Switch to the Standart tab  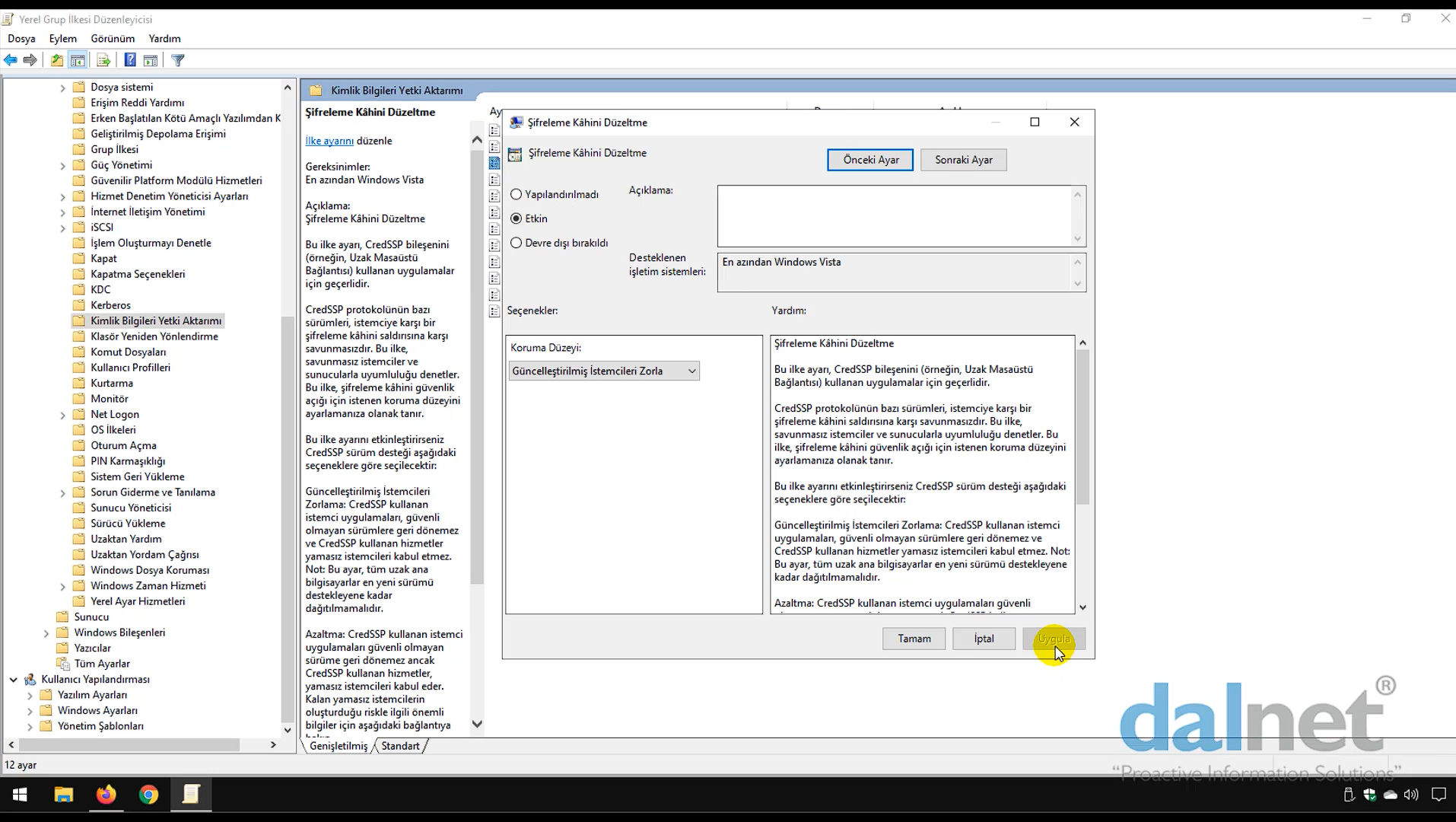pyautogui.click(x=400, y=746)
